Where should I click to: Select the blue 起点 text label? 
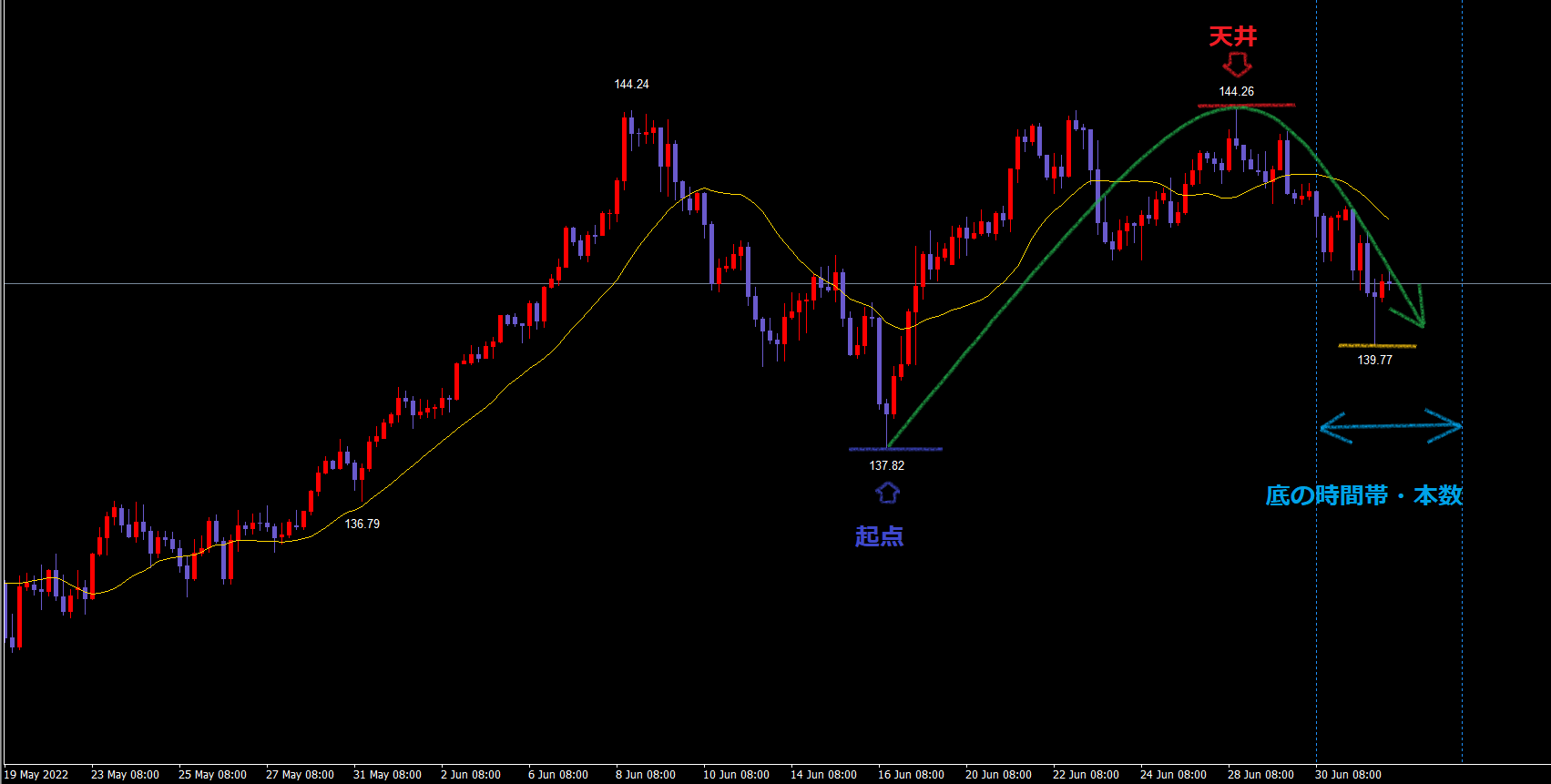(879, 536)
